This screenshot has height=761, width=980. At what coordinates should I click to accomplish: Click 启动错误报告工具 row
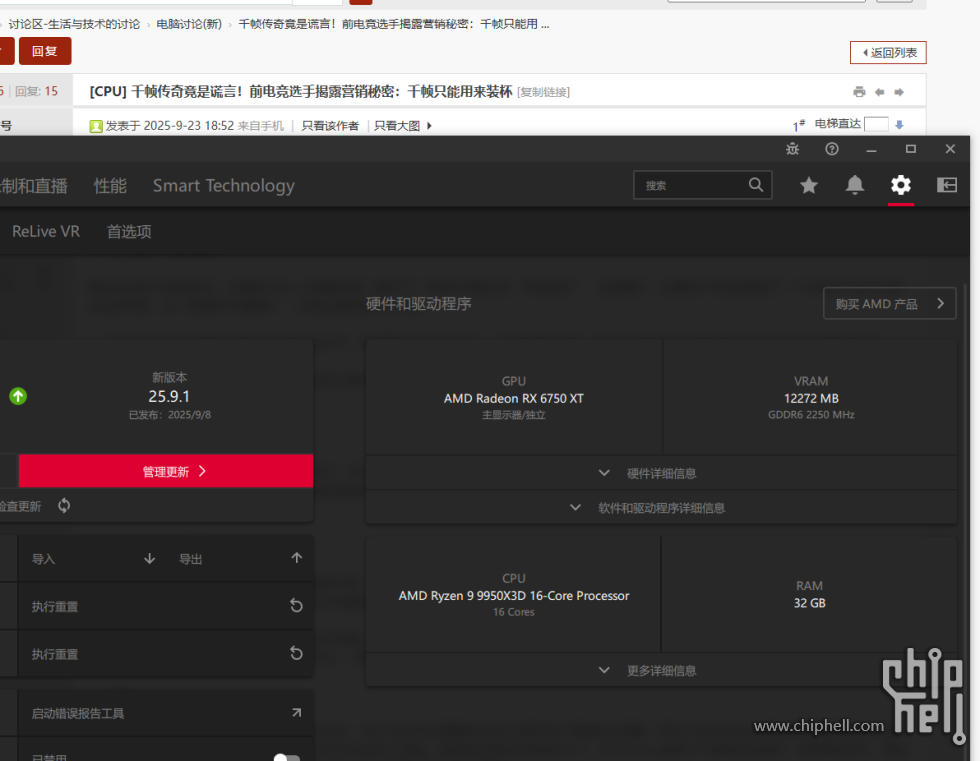pos(166,713)
